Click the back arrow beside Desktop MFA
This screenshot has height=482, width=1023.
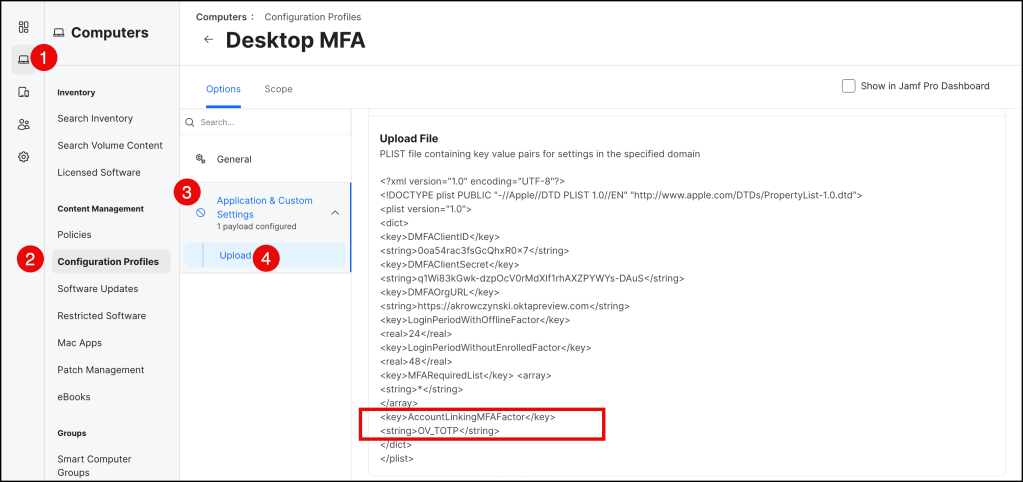(208, 40)
